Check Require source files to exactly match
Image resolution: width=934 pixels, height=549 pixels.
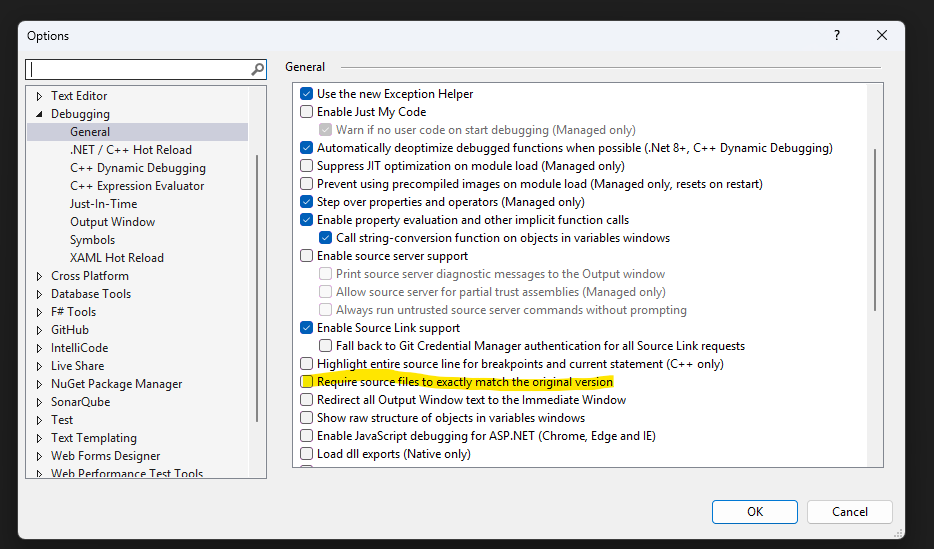[x=307, y=382]
